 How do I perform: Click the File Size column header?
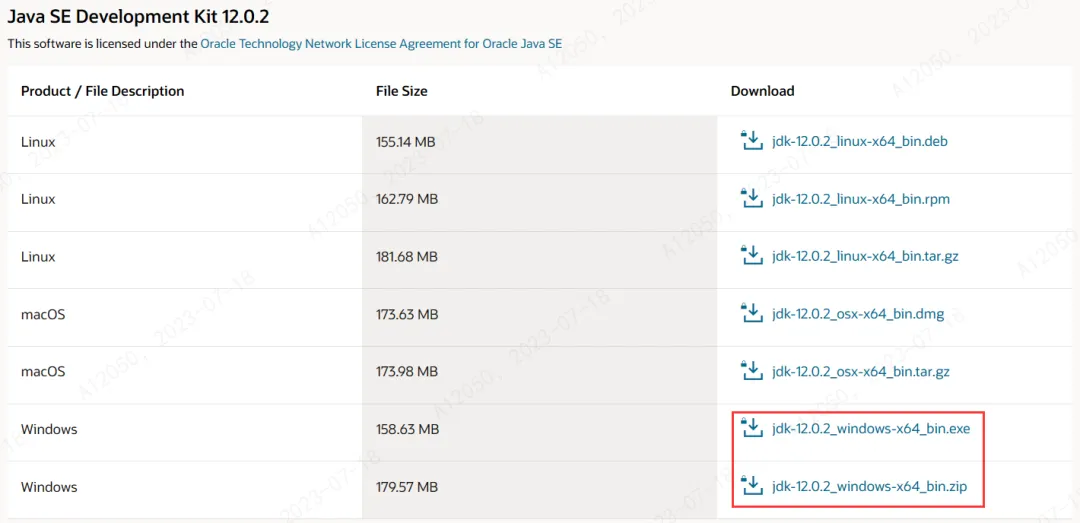pos(402,91)
